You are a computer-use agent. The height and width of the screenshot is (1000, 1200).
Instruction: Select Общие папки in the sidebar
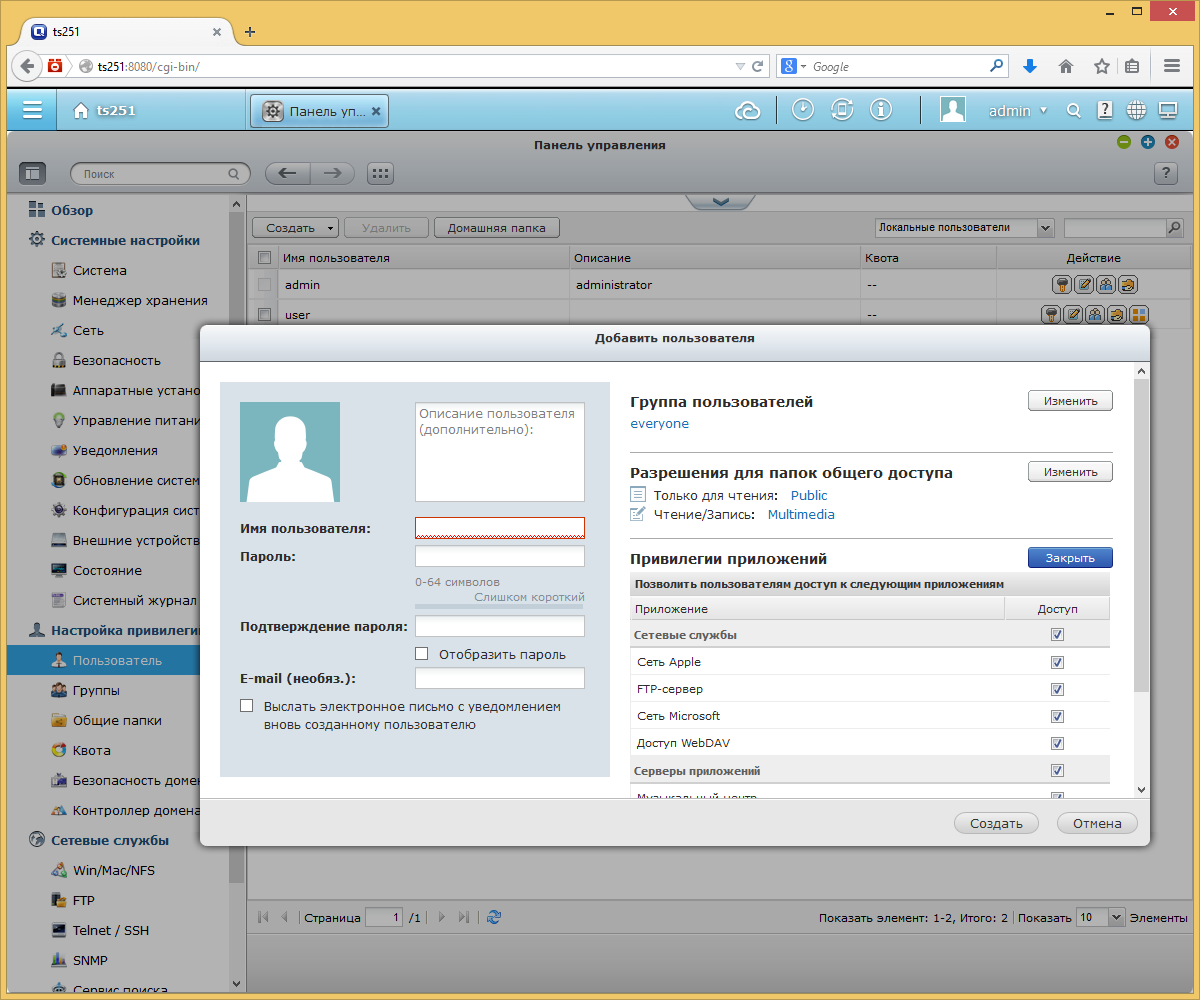117,720
